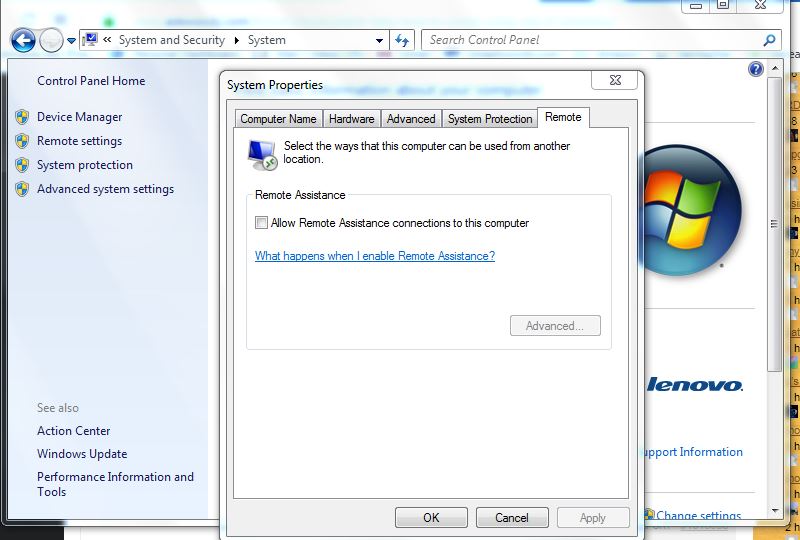800x540 pixels.
Task: Click shield icon next to Device Manager
Action: tap(22, 117)
